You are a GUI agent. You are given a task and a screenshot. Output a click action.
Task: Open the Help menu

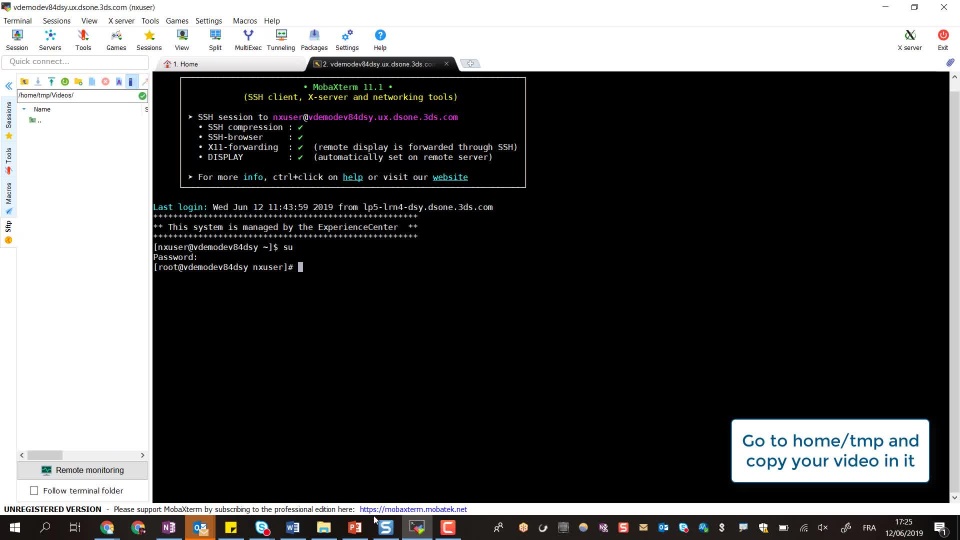(x=272, y=21)
